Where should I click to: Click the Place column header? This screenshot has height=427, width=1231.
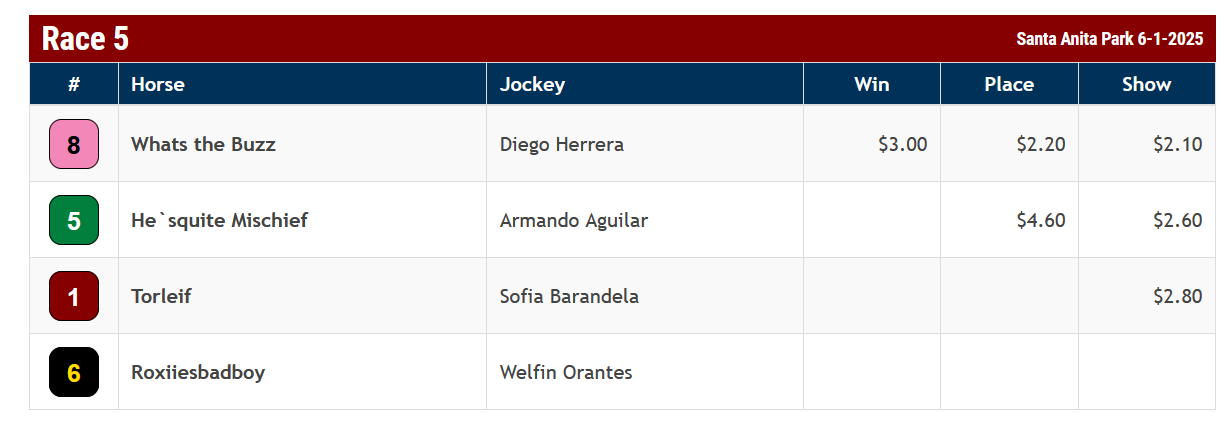tap(1008, 84)
